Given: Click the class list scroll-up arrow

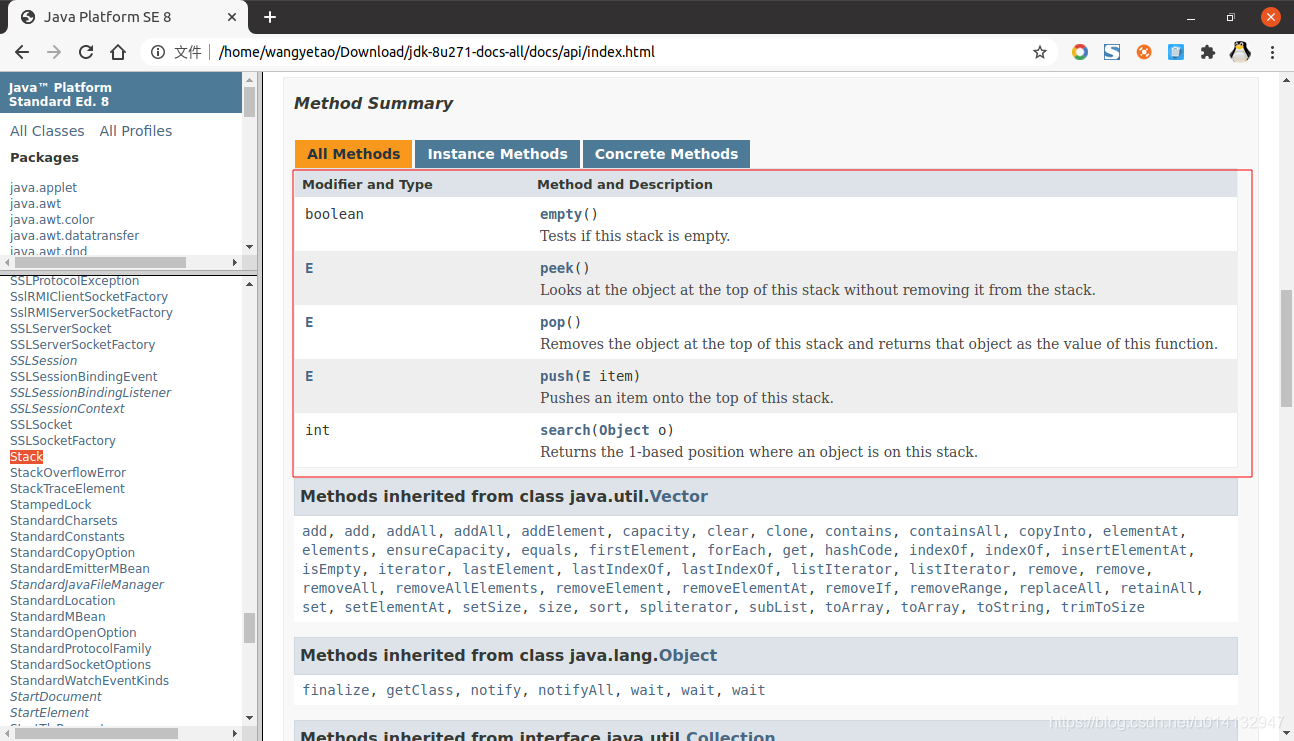Looking at the screenshot, I should click(x=249, y=284).
